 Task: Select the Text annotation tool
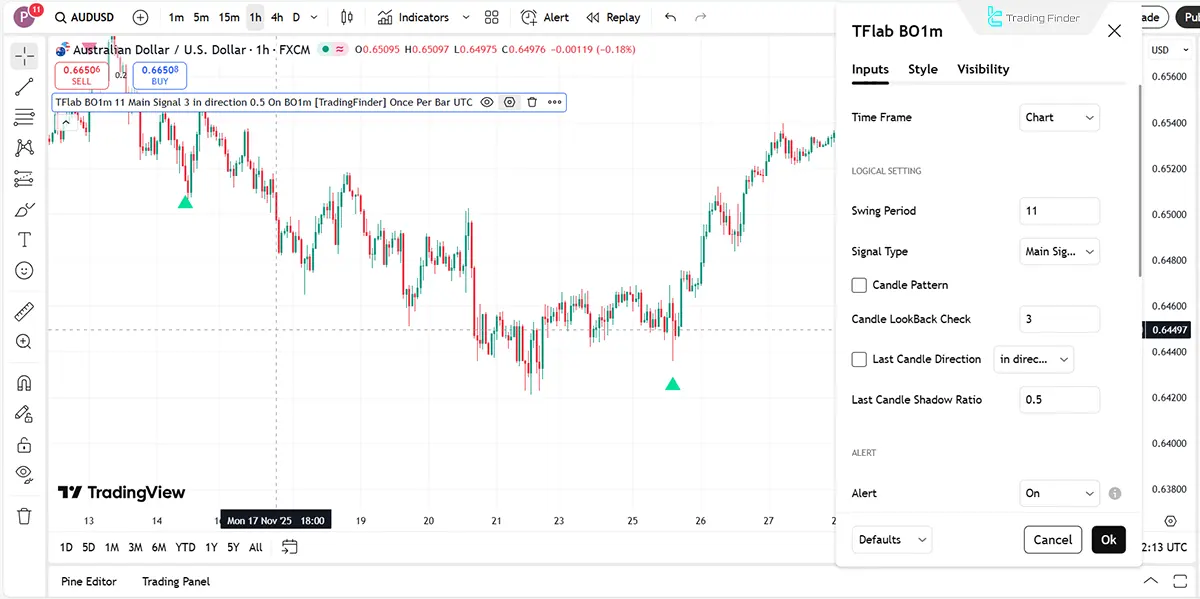point(24,239)
